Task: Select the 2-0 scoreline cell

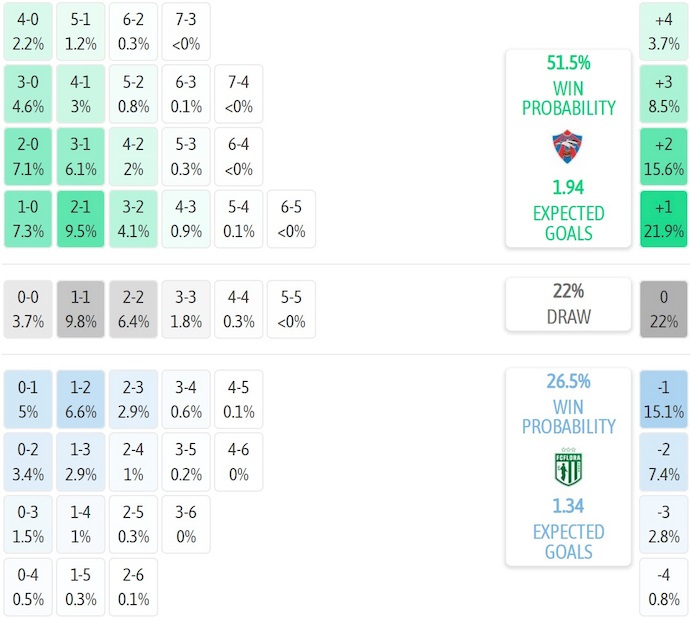Action: tap(30, 156)
